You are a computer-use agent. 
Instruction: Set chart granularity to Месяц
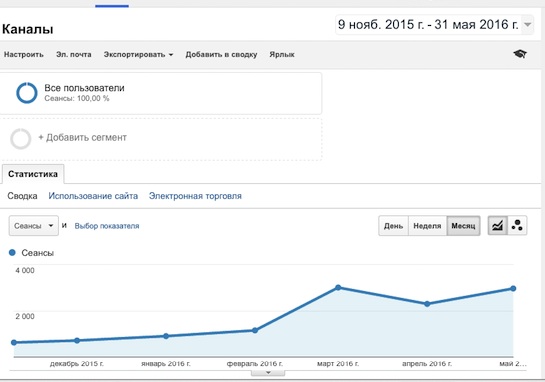tap(463, 226)
